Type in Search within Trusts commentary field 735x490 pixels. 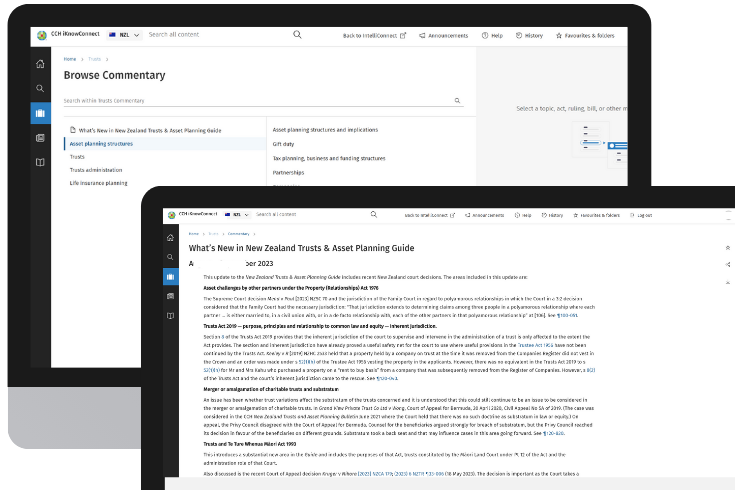(255, 101)
